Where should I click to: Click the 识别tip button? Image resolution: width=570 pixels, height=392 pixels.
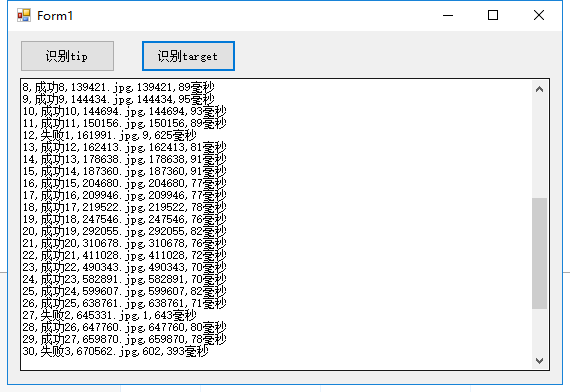(x=67, y=56)
